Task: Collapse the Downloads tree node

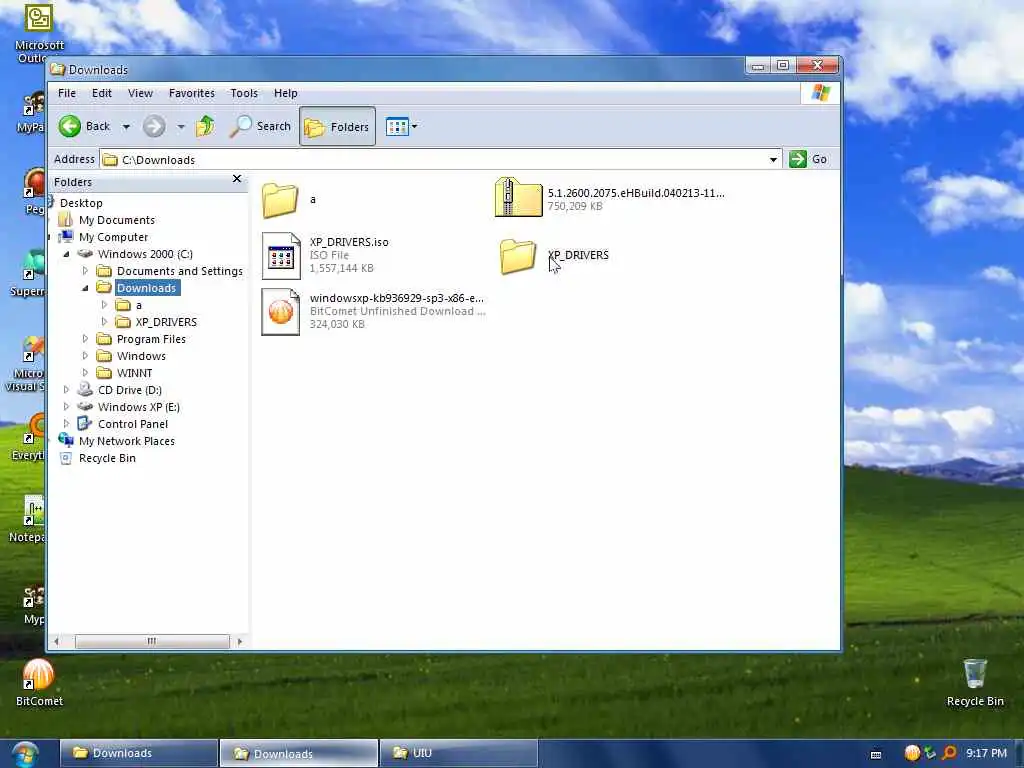Action: click(85, 288)
